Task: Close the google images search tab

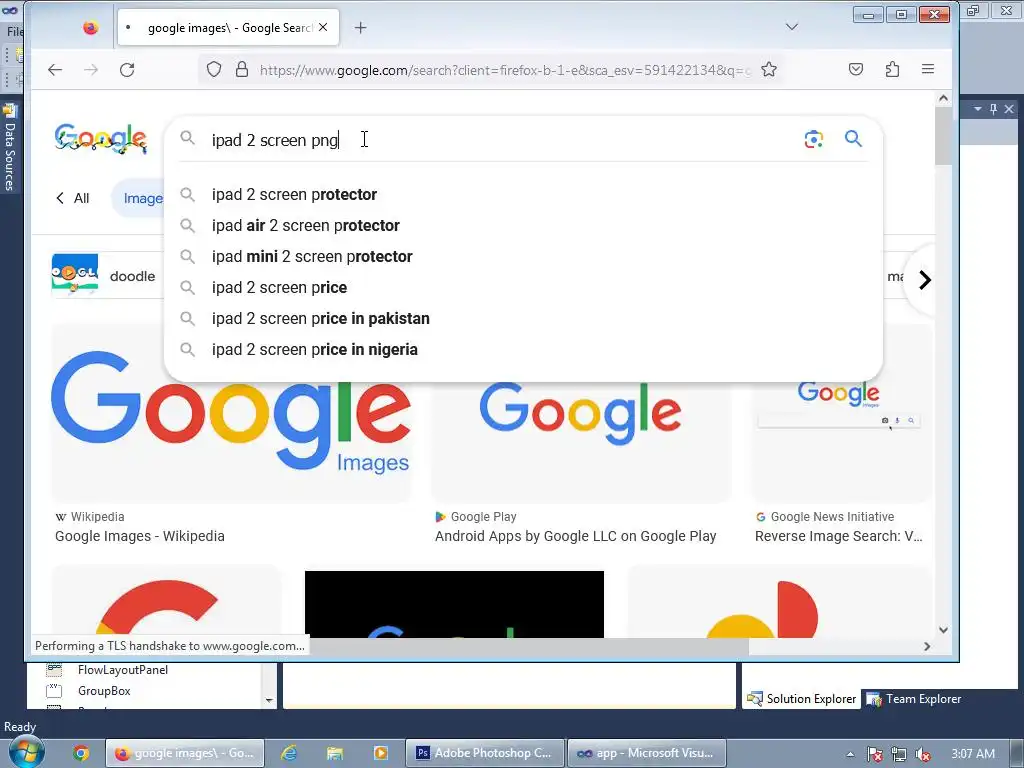Action: (x=323, y=27)
